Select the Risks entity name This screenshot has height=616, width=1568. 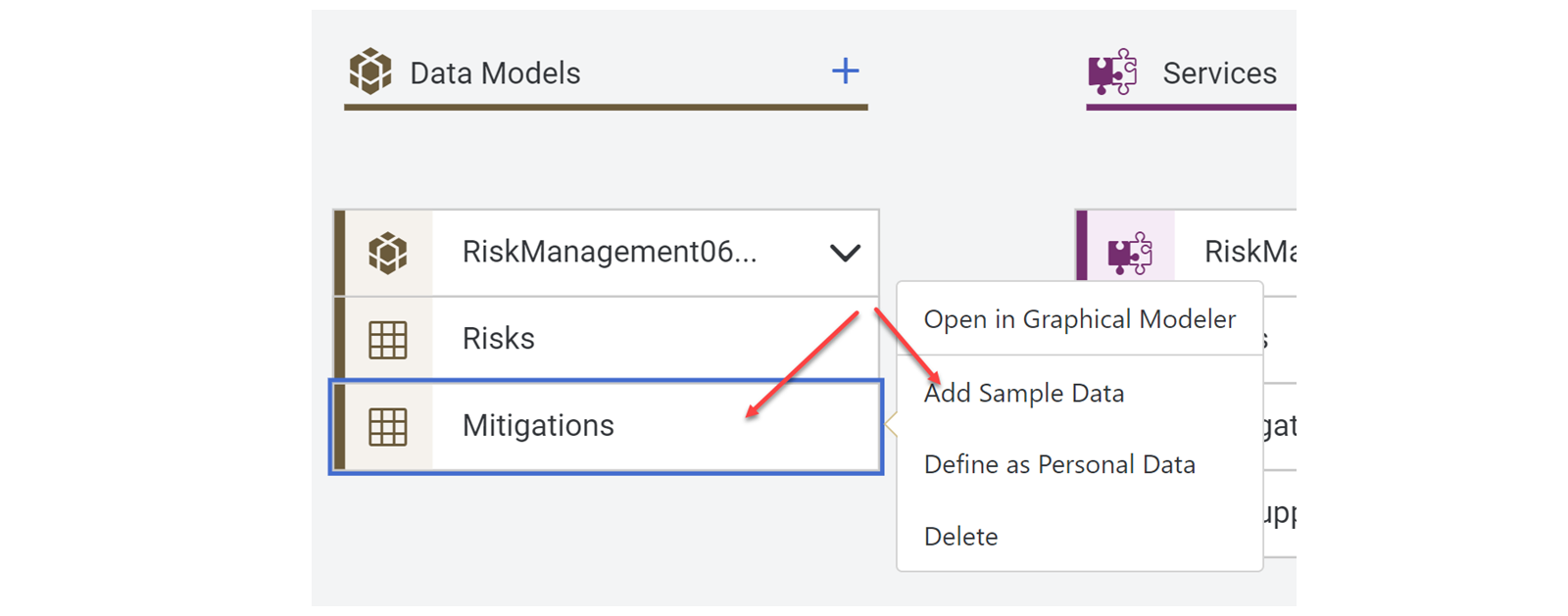[x=499, y=339]
